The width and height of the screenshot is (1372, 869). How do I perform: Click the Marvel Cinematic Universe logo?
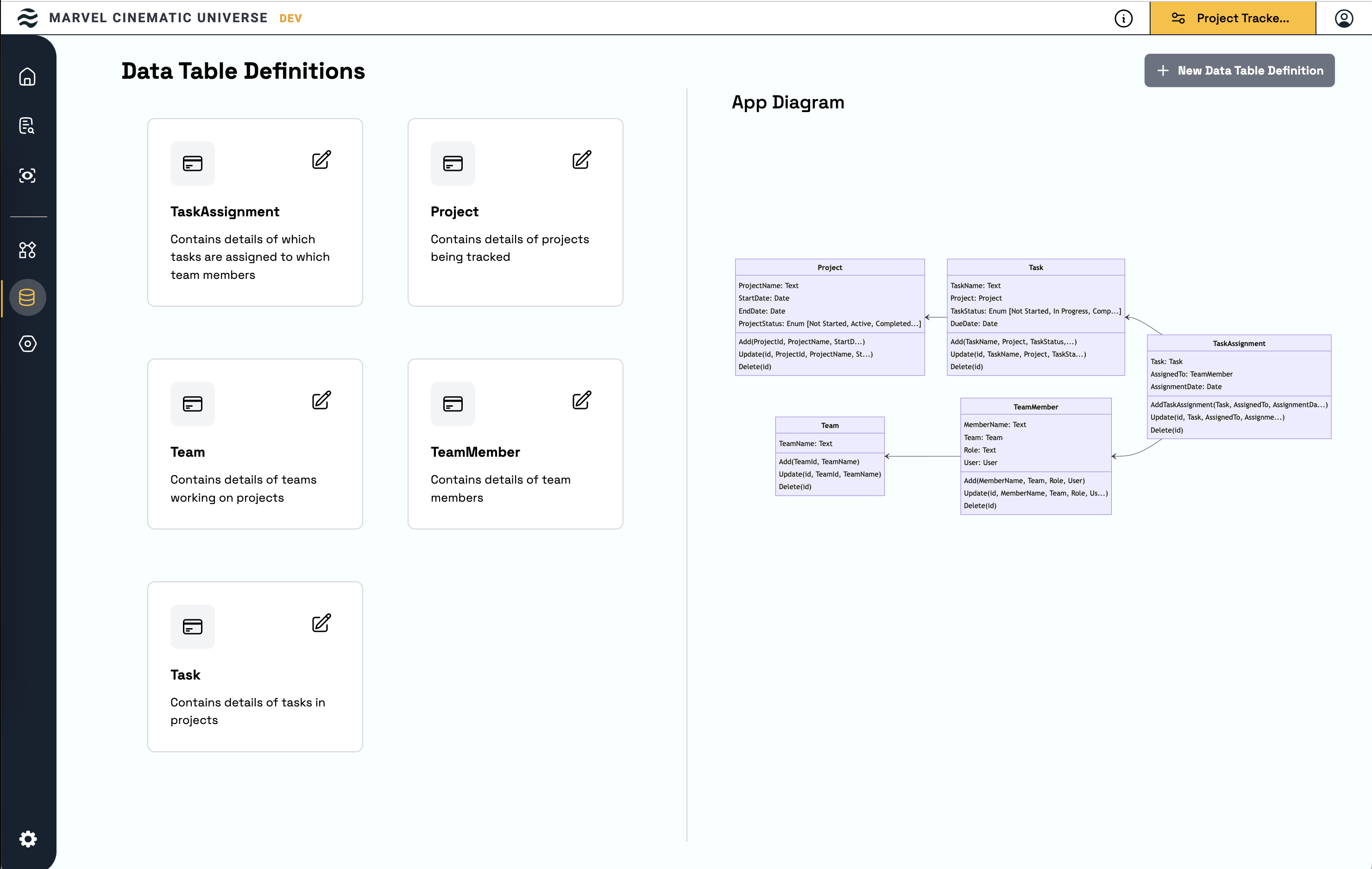(27, 18)
